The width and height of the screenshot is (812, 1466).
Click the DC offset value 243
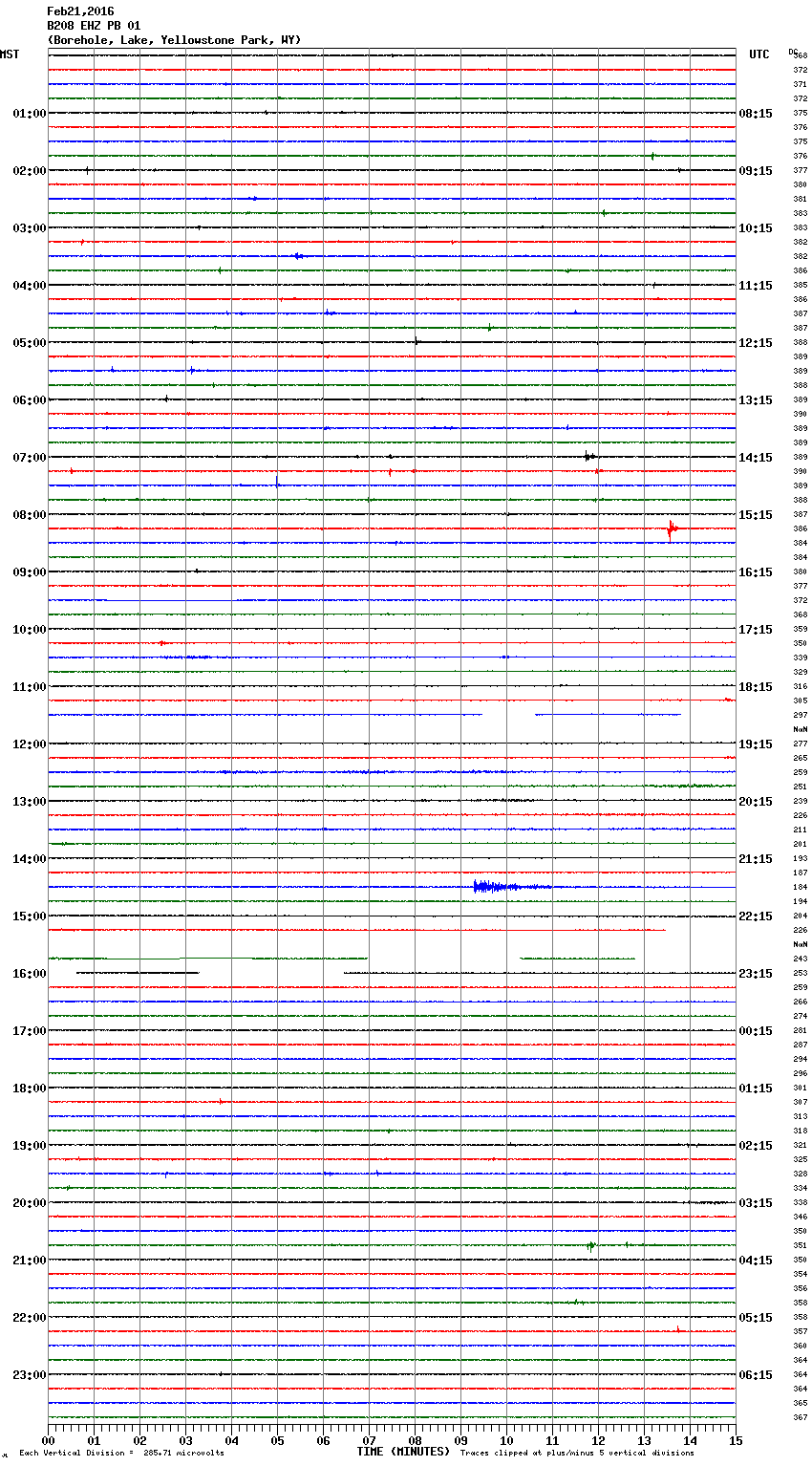801,959
